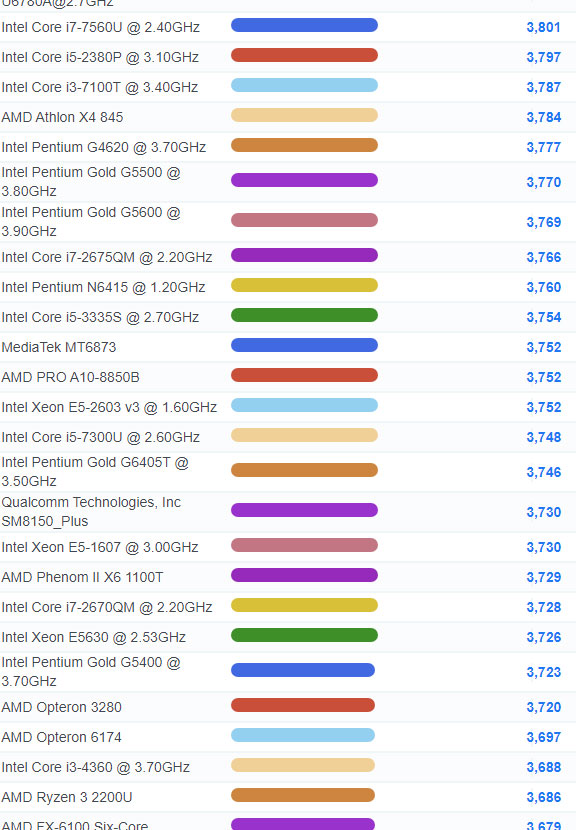The width and height of the screenshot is (576, 830).
Task: Select Intel Core i5-3335S @ 2.70GHz
Action: click(x=100, y=317)
